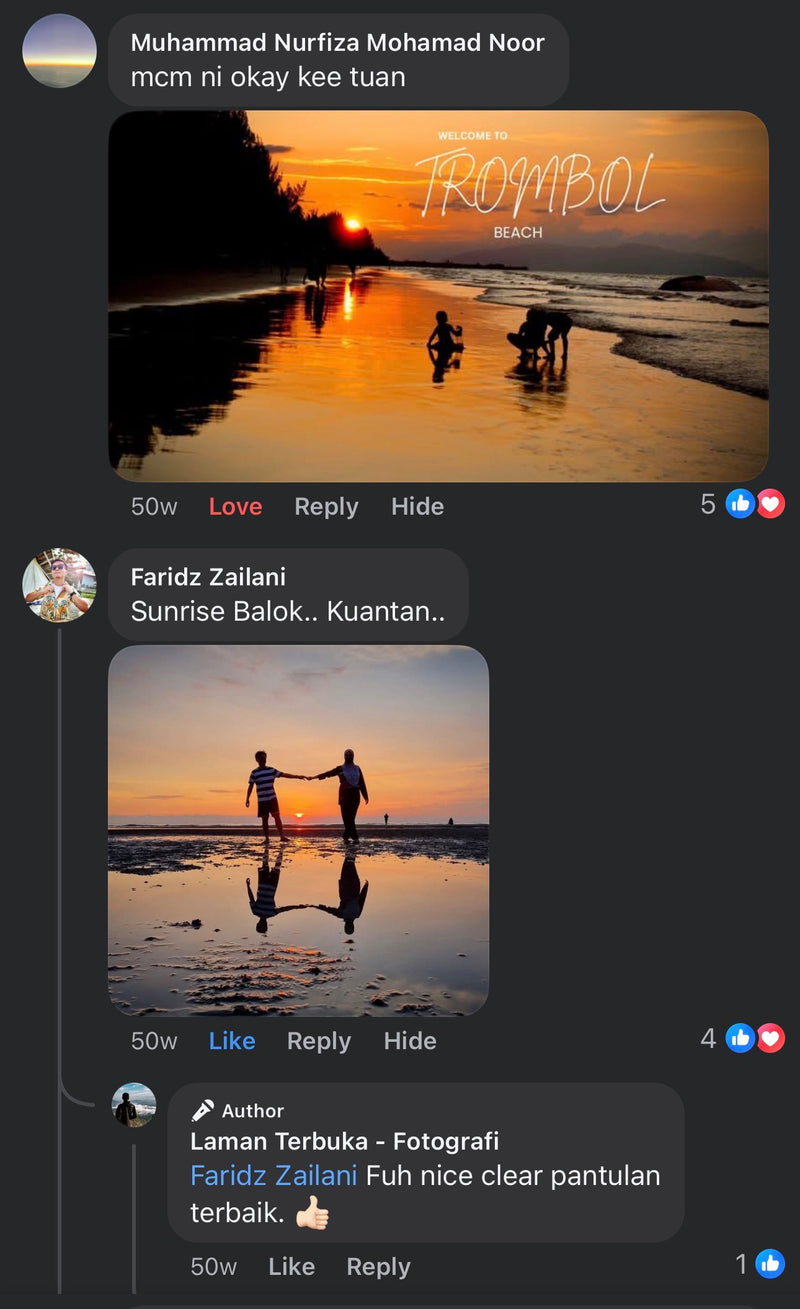Like the Laman Terbuka reply
The height and width of the screenshot is (1309, 800).
(291, 1267)
